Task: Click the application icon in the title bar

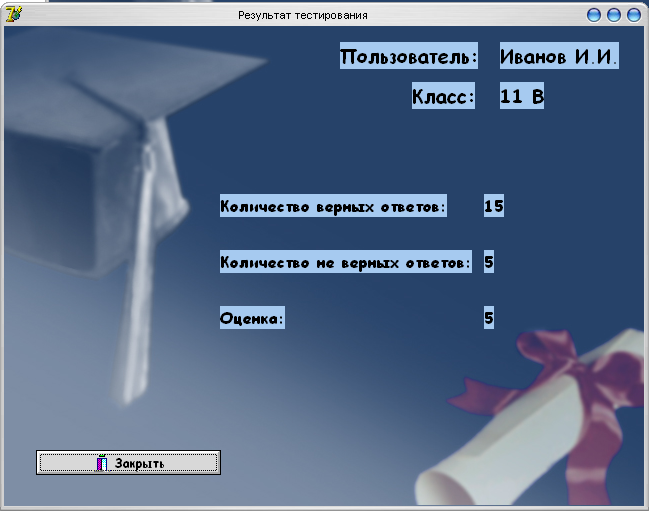Action: [x=14, y=14]
